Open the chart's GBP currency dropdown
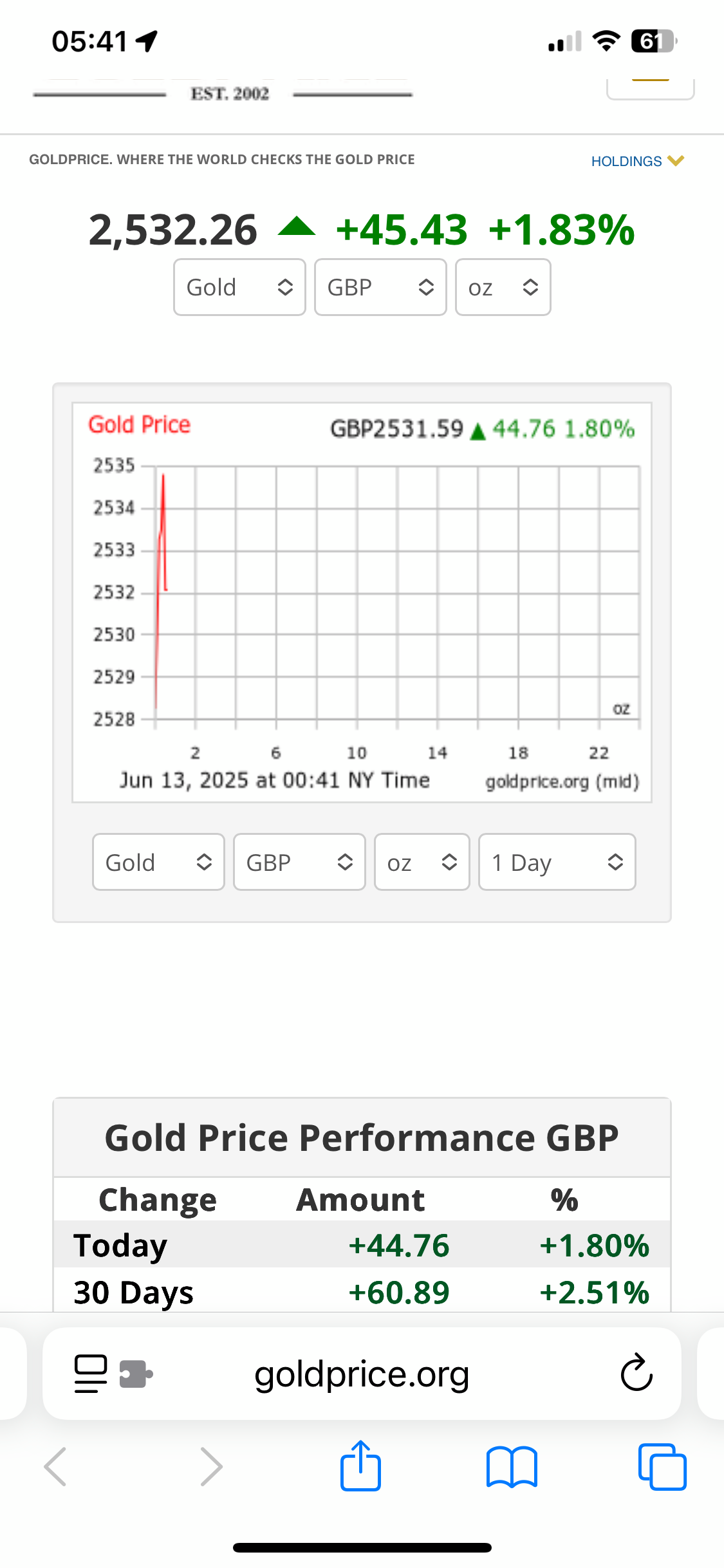724x1568 pixels. (299, 862)
